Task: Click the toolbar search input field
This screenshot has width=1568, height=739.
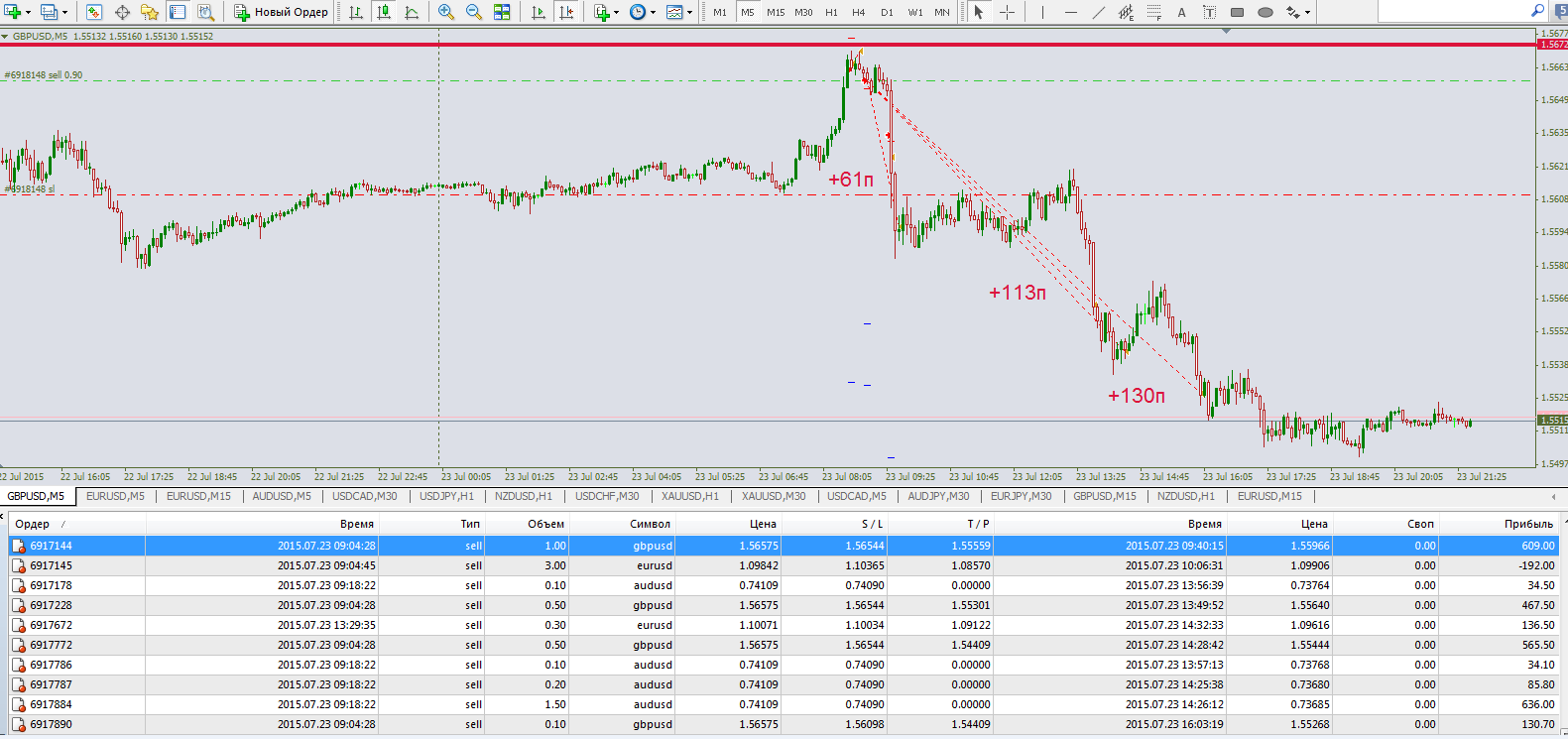Action: click(x=1453, y=11)
